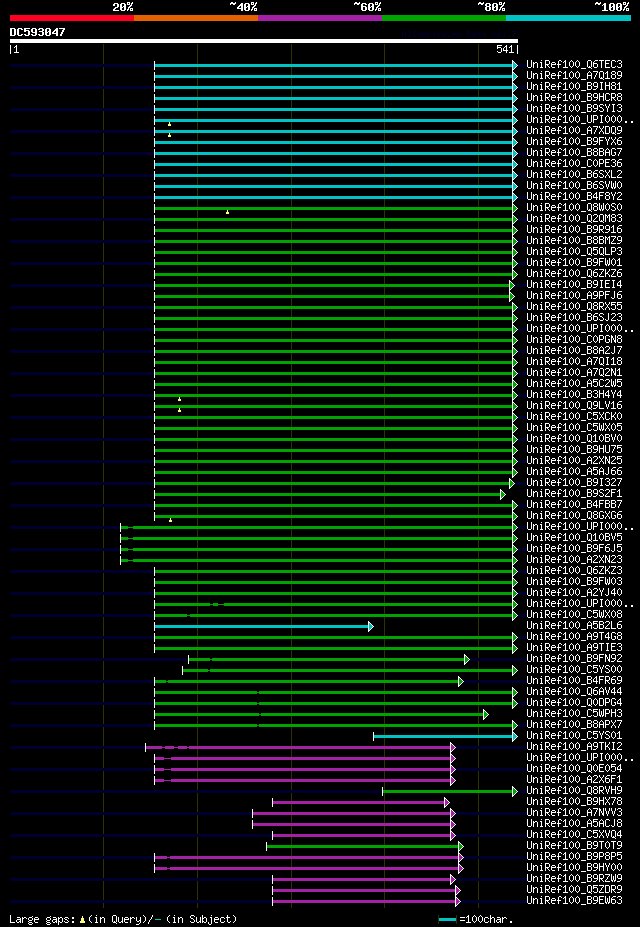Viewport: 640px width, 927px height.
Task: Select hit label UniRef100_A9TKI2
Action: click(574, 747)
